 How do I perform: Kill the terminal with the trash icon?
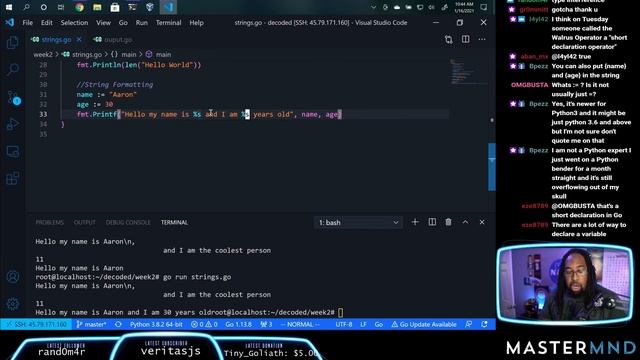click(449, 222)
